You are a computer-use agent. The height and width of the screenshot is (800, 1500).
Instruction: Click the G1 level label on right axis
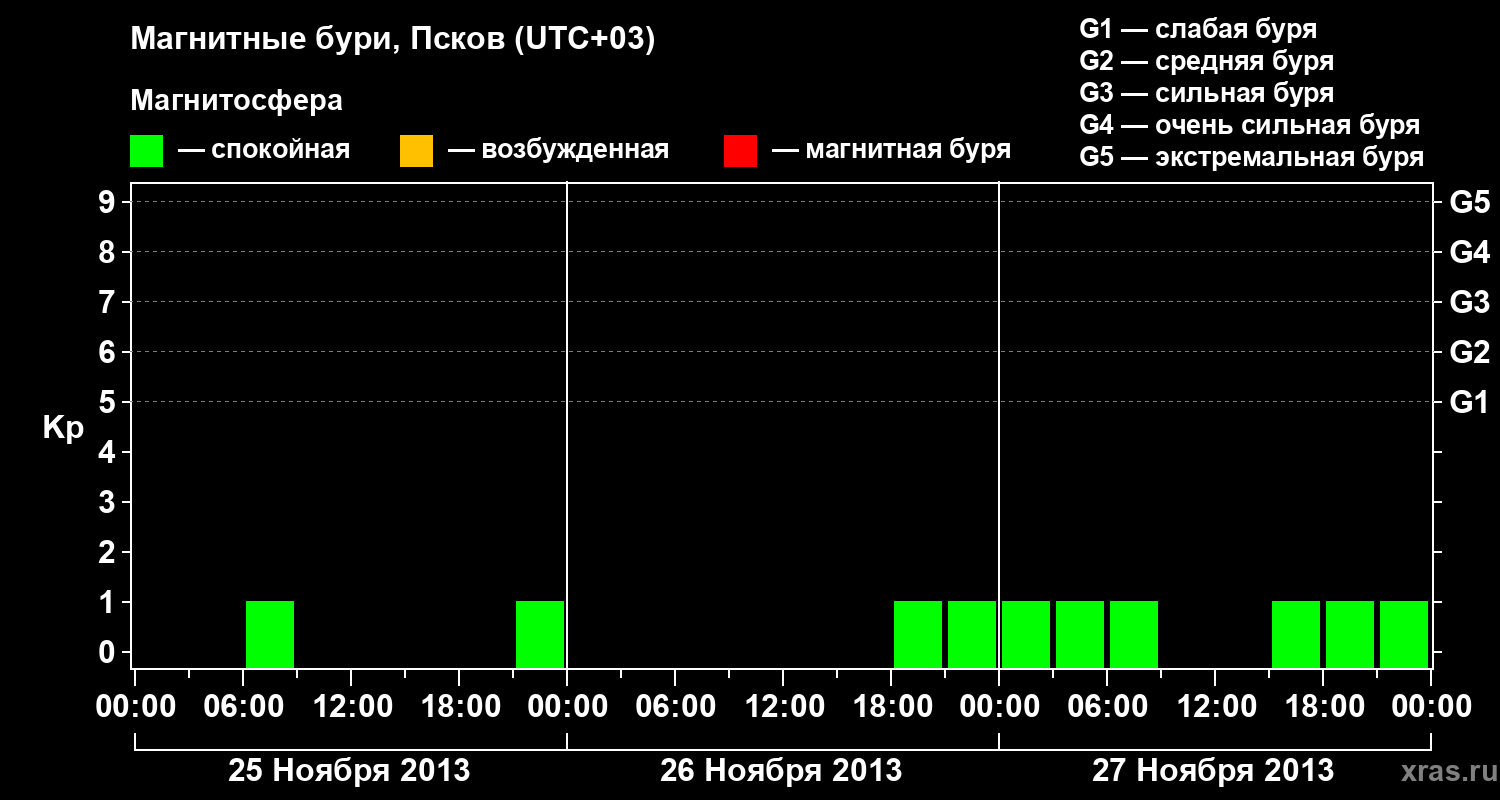click(x=1470, y=402)
